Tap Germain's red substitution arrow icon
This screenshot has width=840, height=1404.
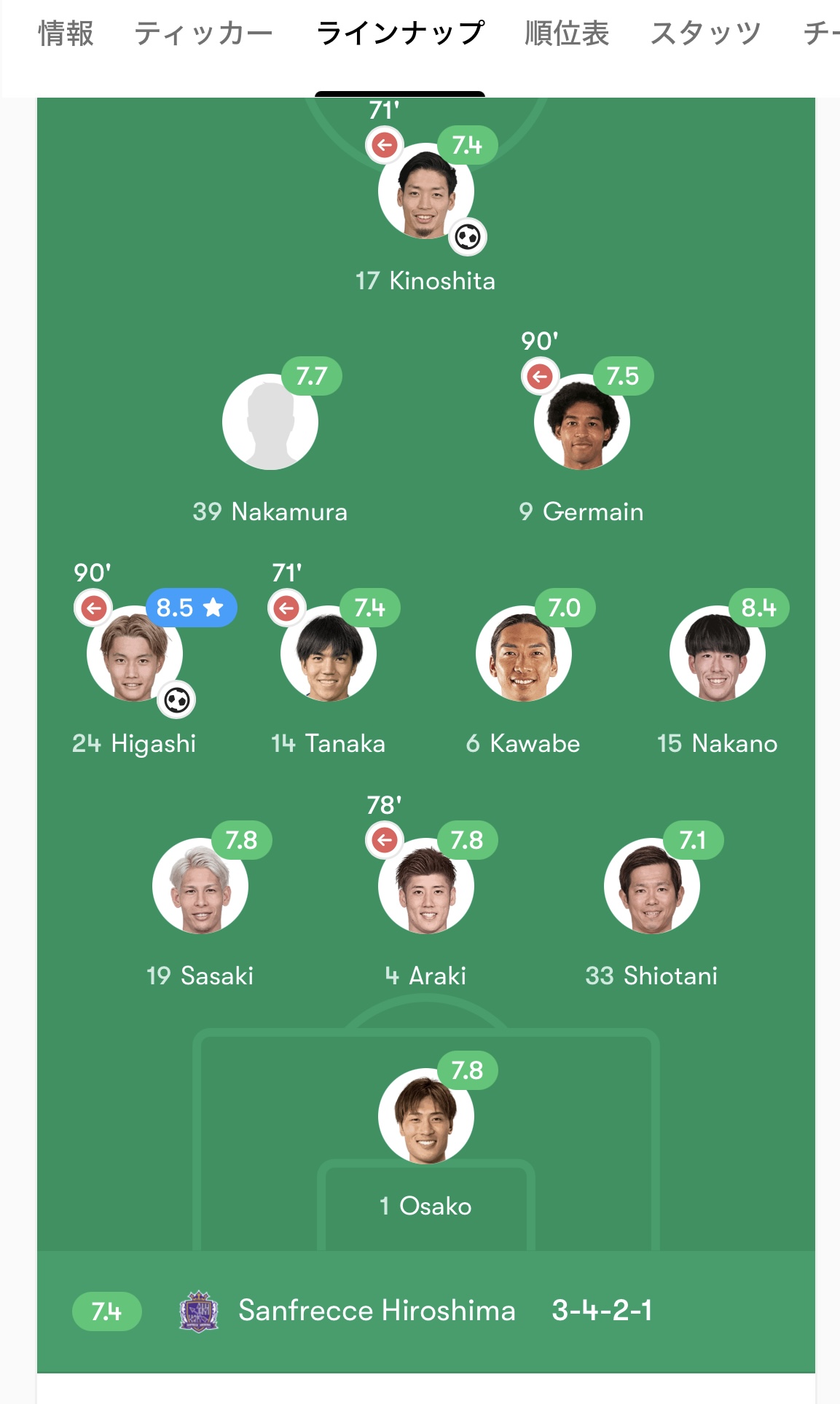540,377
